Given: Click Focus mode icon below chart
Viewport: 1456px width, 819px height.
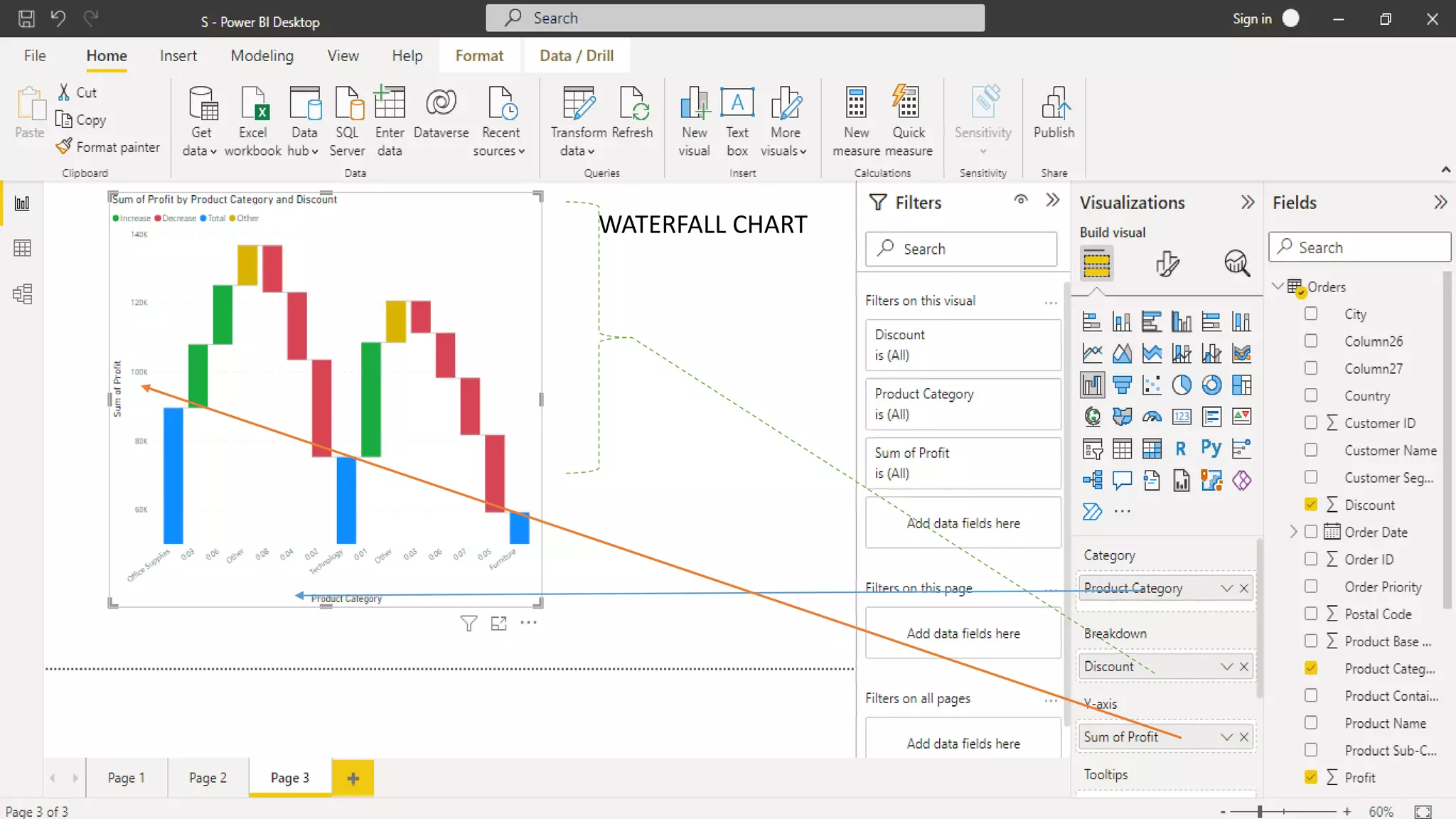Looking at the screenshot, I should click(498, 623).
